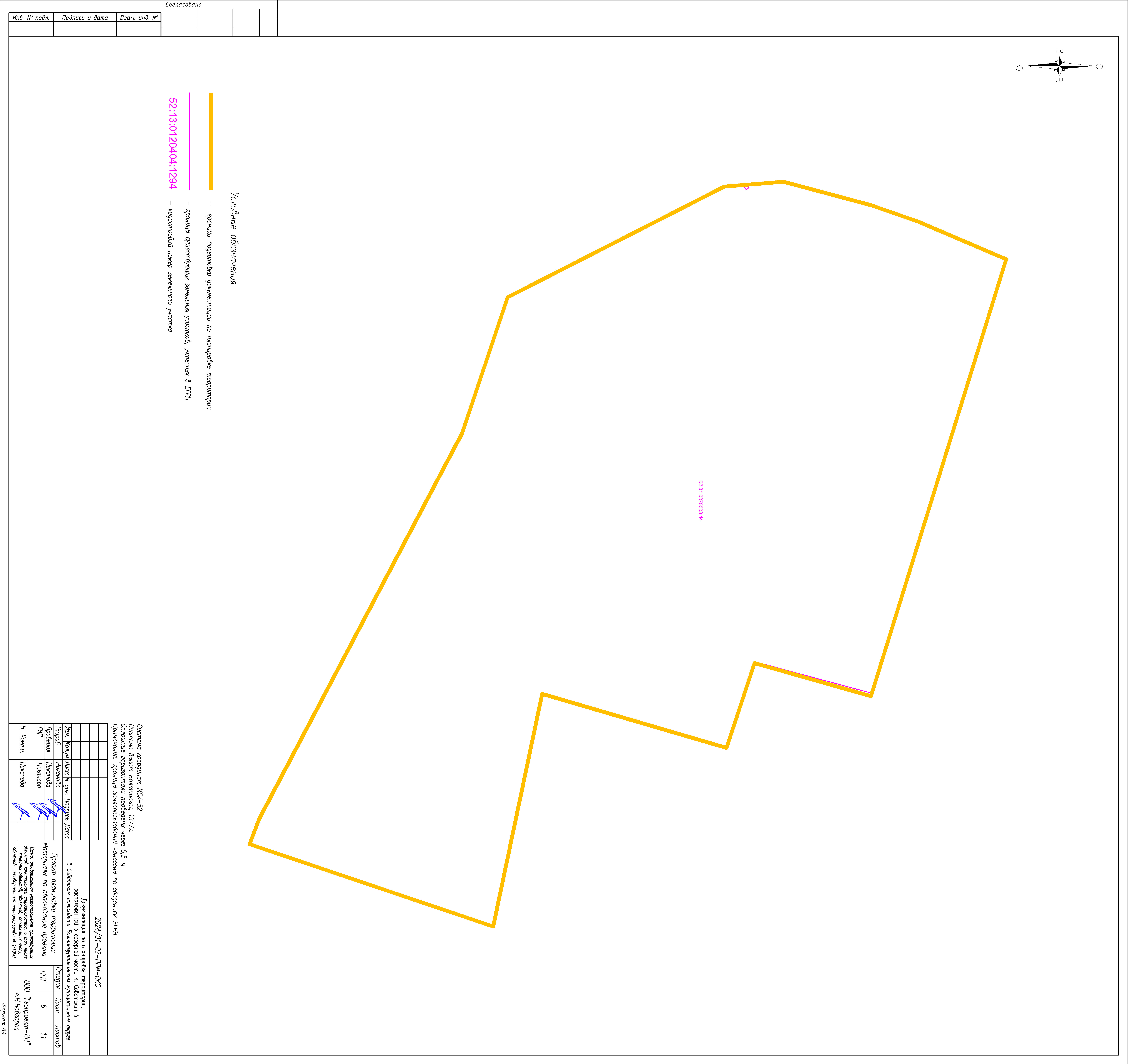Screen dimensions: 1128x1064
Task: Click the 'Согласовано' header cell
Action: 183,5
